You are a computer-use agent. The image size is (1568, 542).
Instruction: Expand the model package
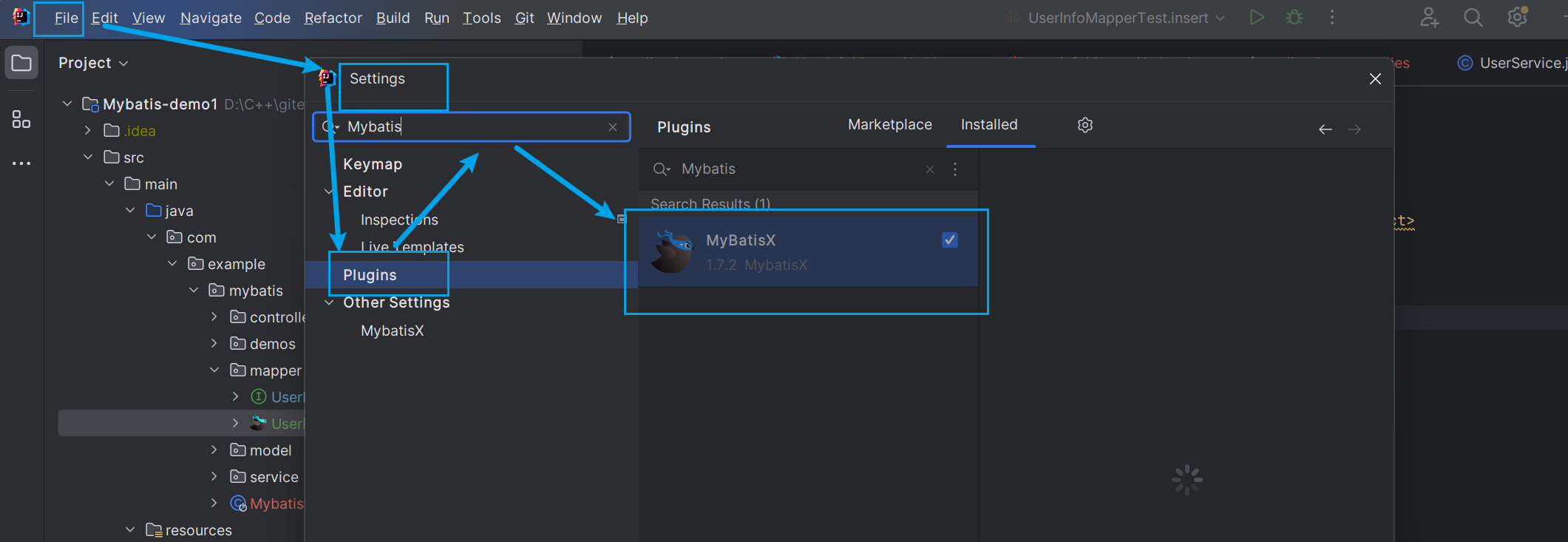(x=214, y=450)
